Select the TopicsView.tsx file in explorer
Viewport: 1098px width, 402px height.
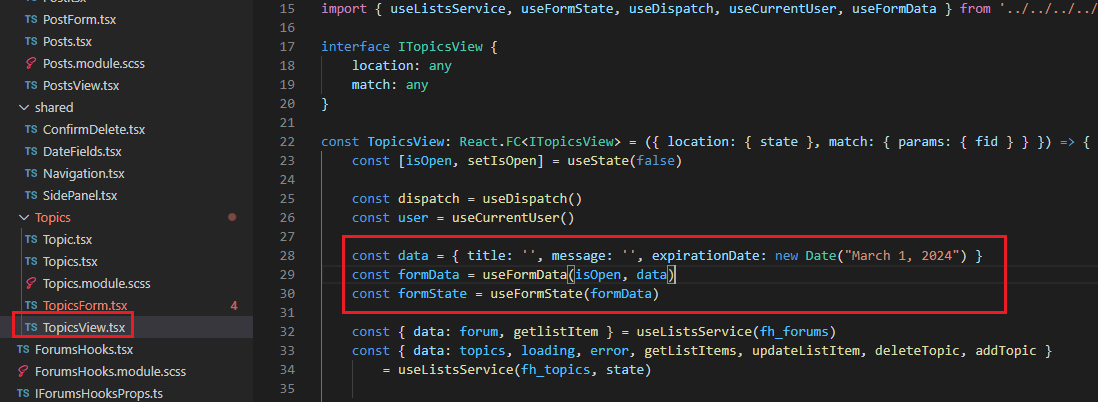[x=84, y=327]
